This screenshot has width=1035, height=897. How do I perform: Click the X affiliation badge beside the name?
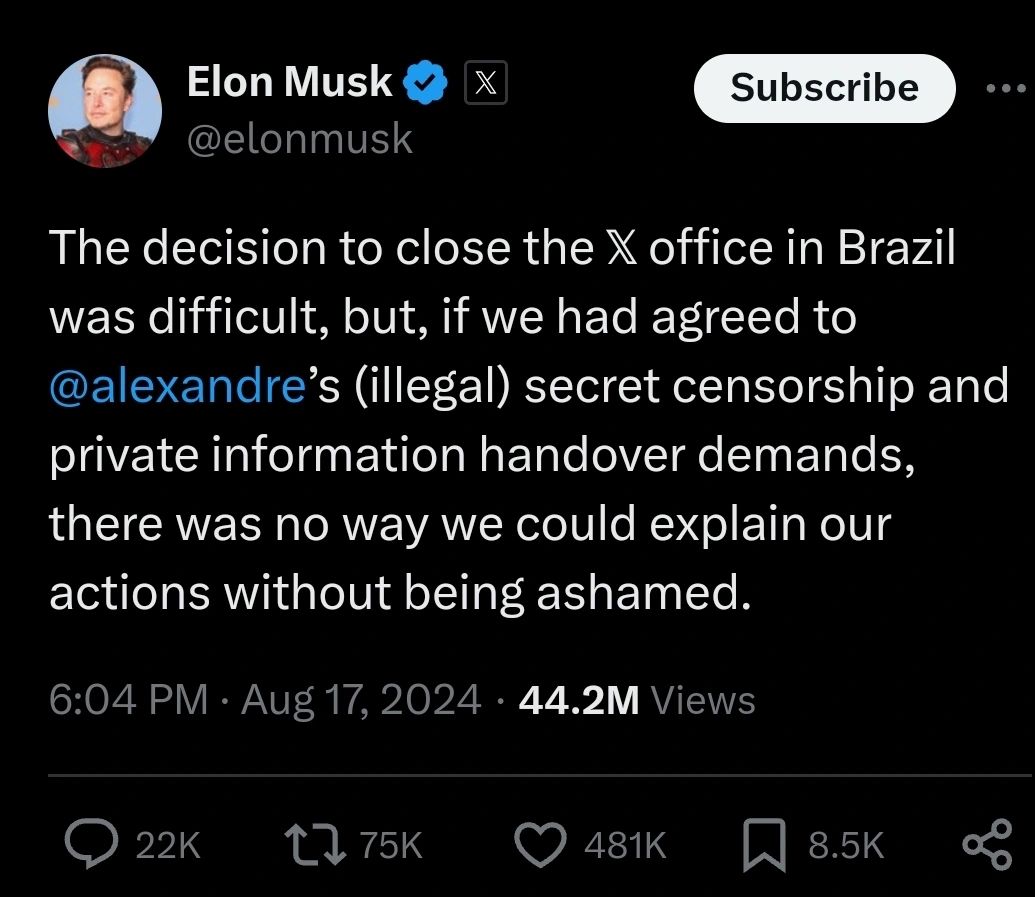(x=486, y=83)
